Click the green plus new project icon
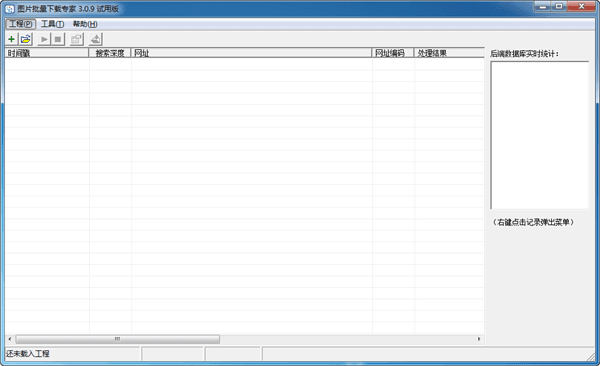This screenshot has height=366, width=600. click(x=11, y=39)
